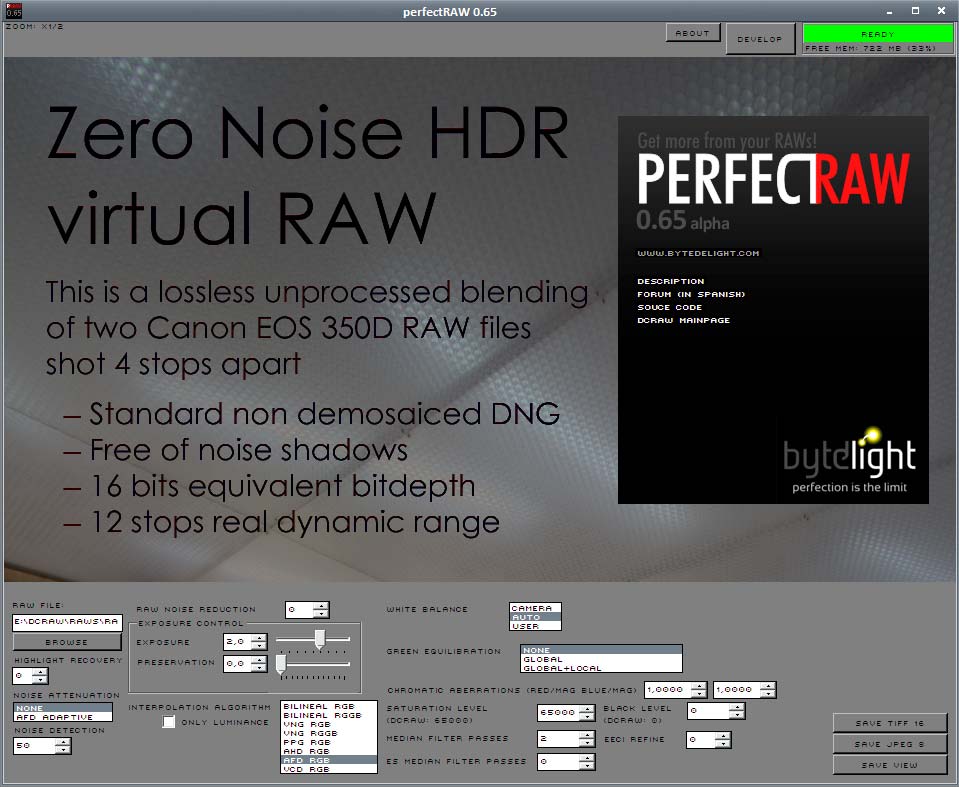The width and height of the screenshot is (959, 787).
Task: Decrease Saturation Level with down arrow
Action: [x=587, y=717]
